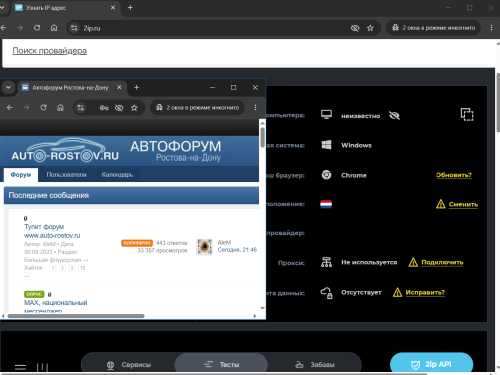
Task: Open Chrome menu dots in the 2ip.ru window
Action: point(491,28)
